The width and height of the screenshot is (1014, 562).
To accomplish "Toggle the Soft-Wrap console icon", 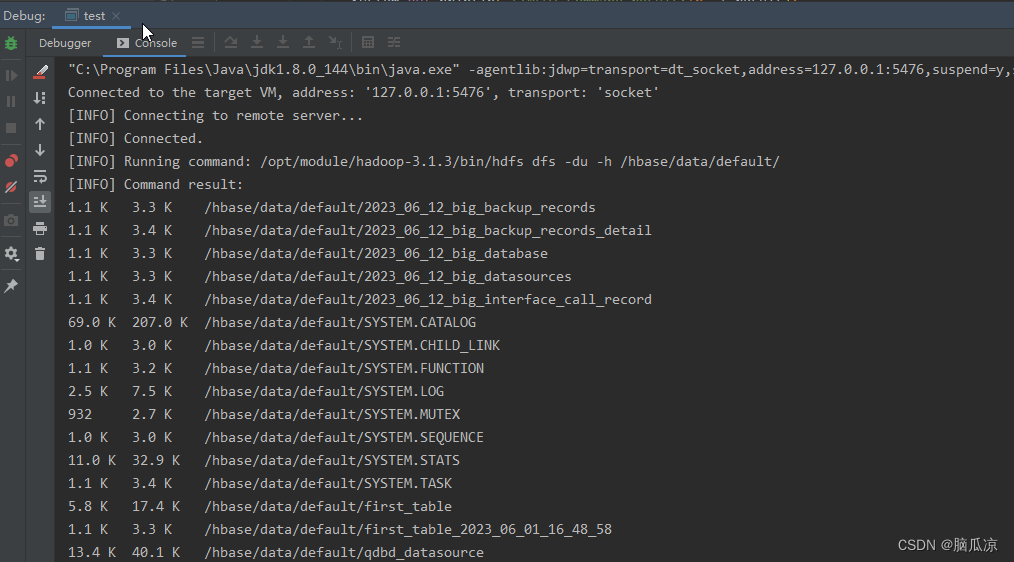I will coord(40,176).
